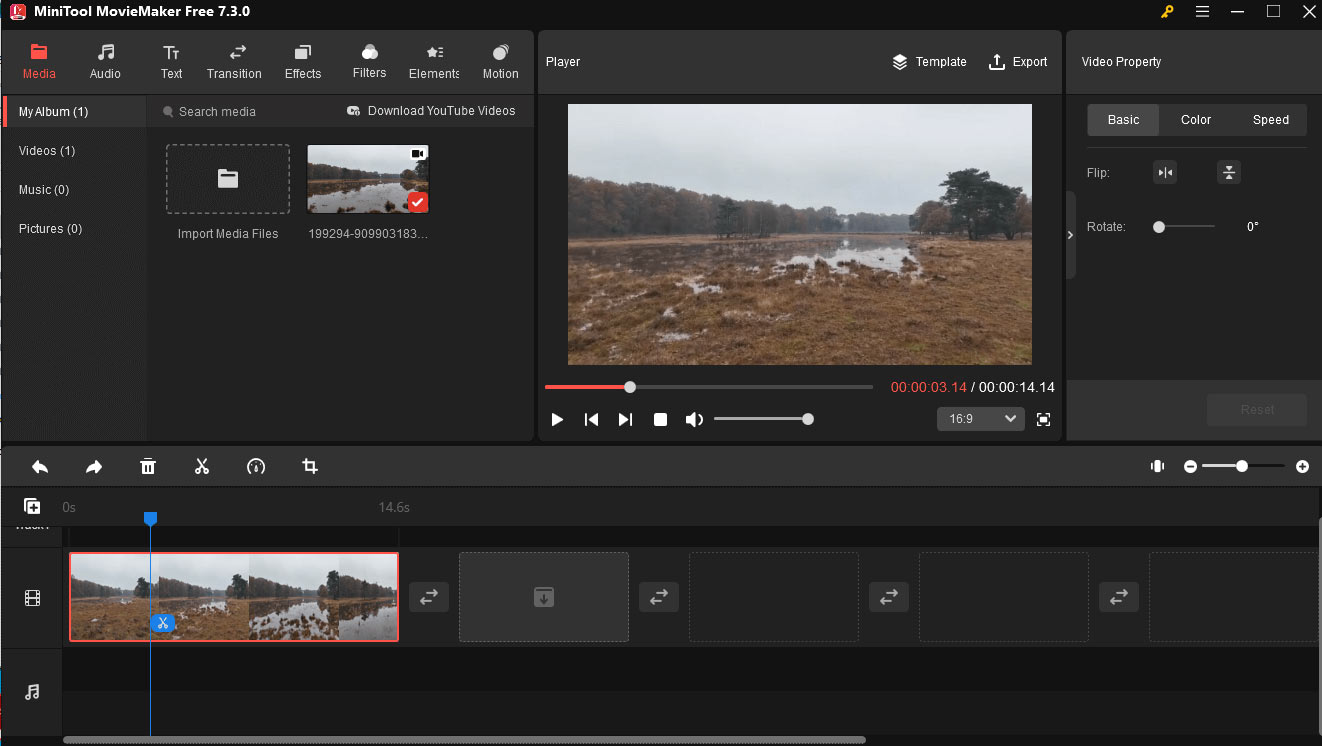Click the key upgrade icon
This screenshot has width=1322, height=746.
[1167, 12]
